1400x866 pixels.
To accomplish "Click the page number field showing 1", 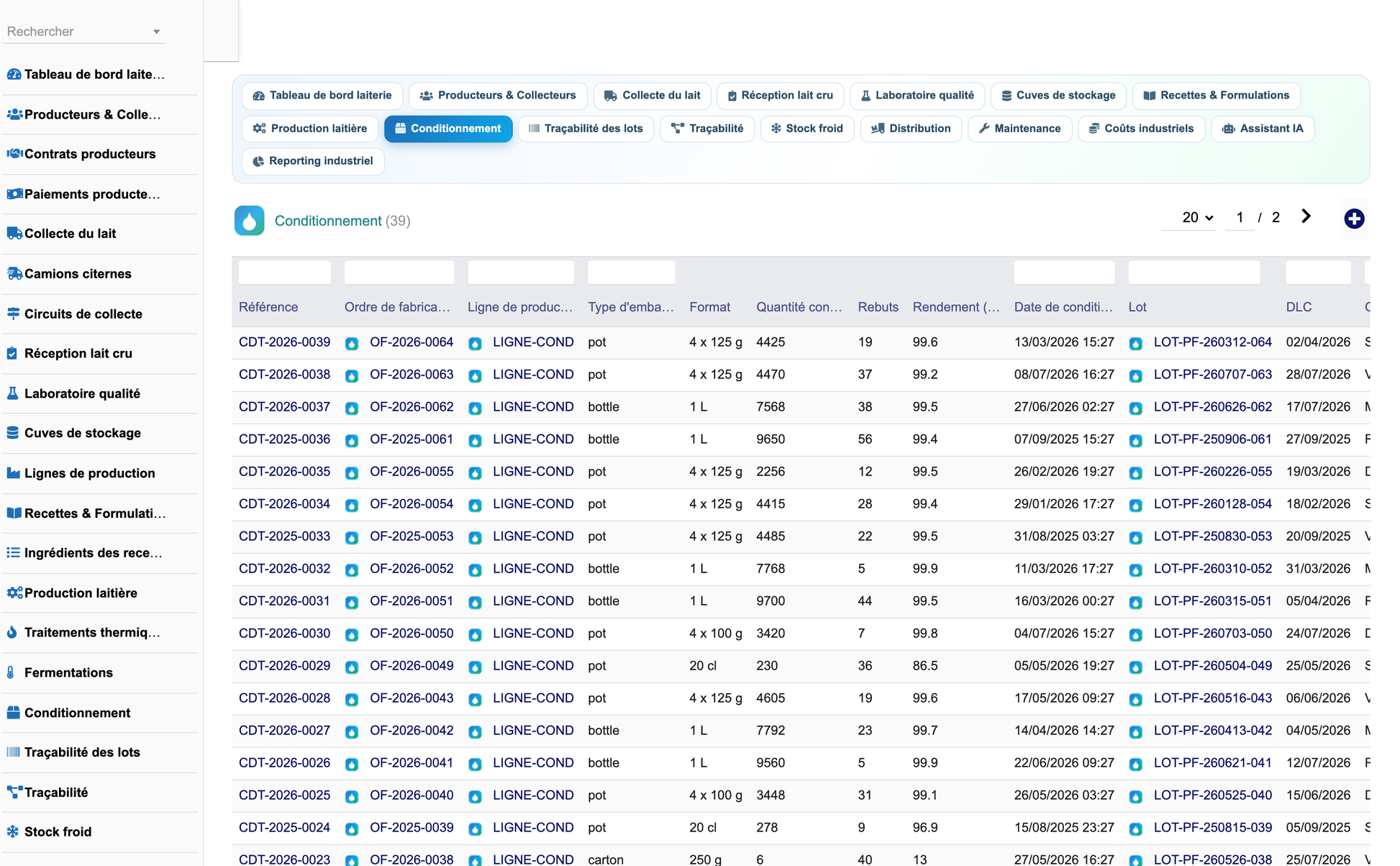I will [x=1240, y=217].
